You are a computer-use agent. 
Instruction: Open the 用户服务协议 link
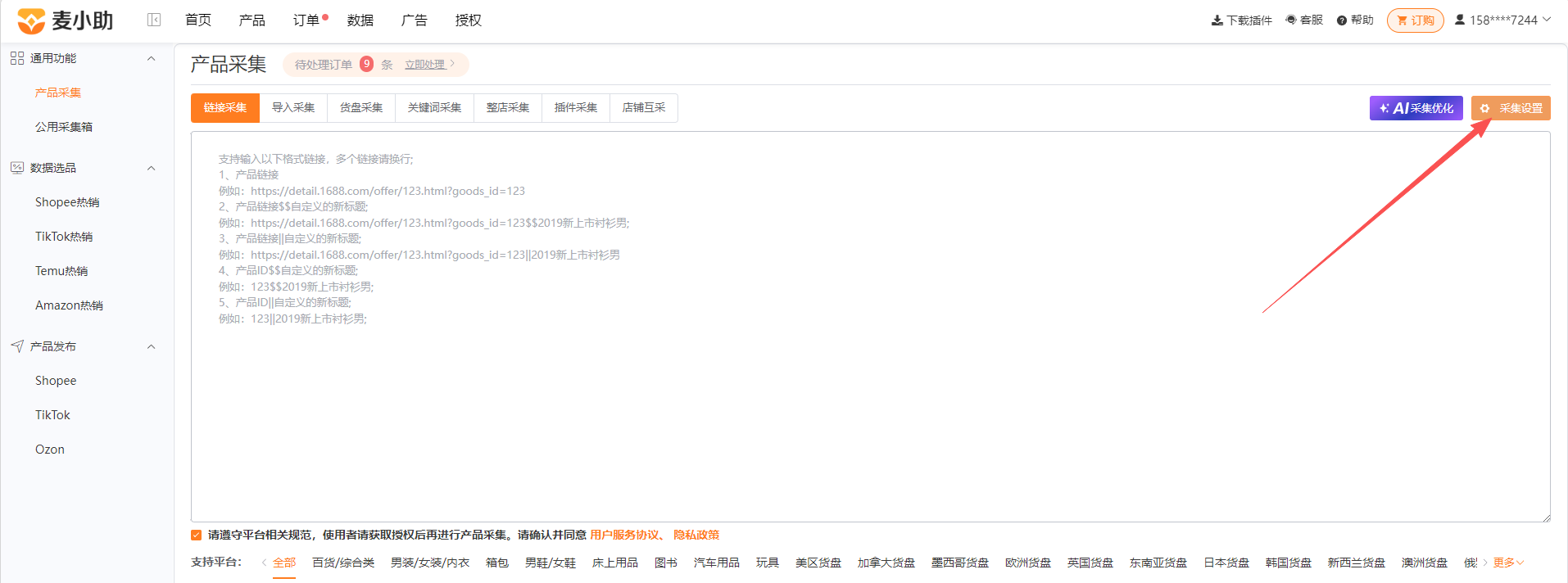(625, 535)
